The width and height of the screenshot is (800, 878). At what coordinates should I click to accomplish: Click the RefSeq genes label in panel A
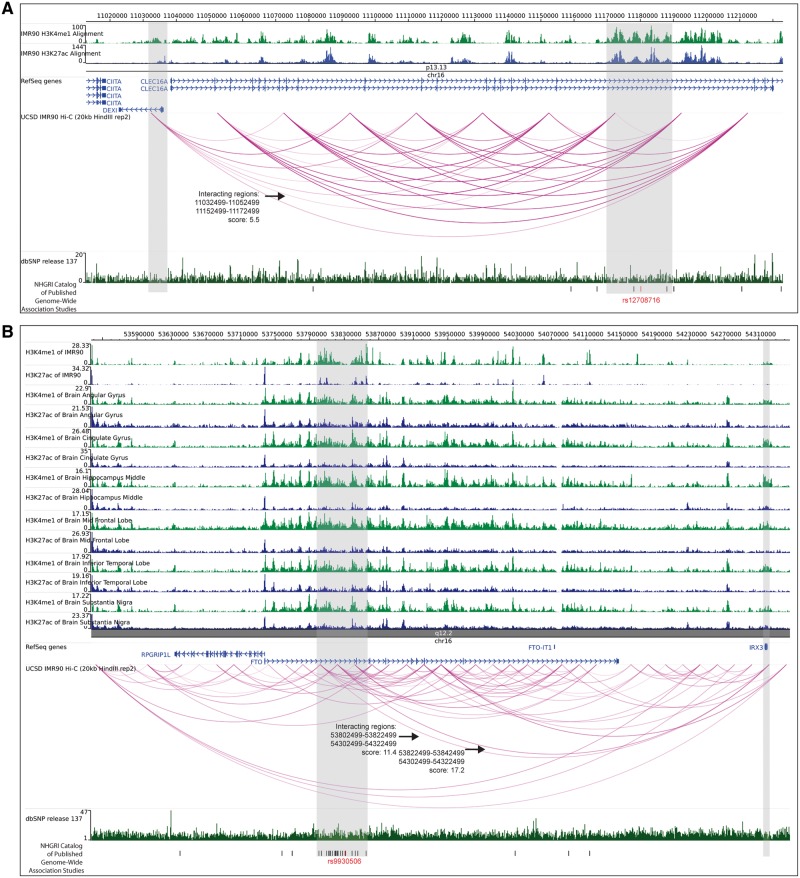41,81
